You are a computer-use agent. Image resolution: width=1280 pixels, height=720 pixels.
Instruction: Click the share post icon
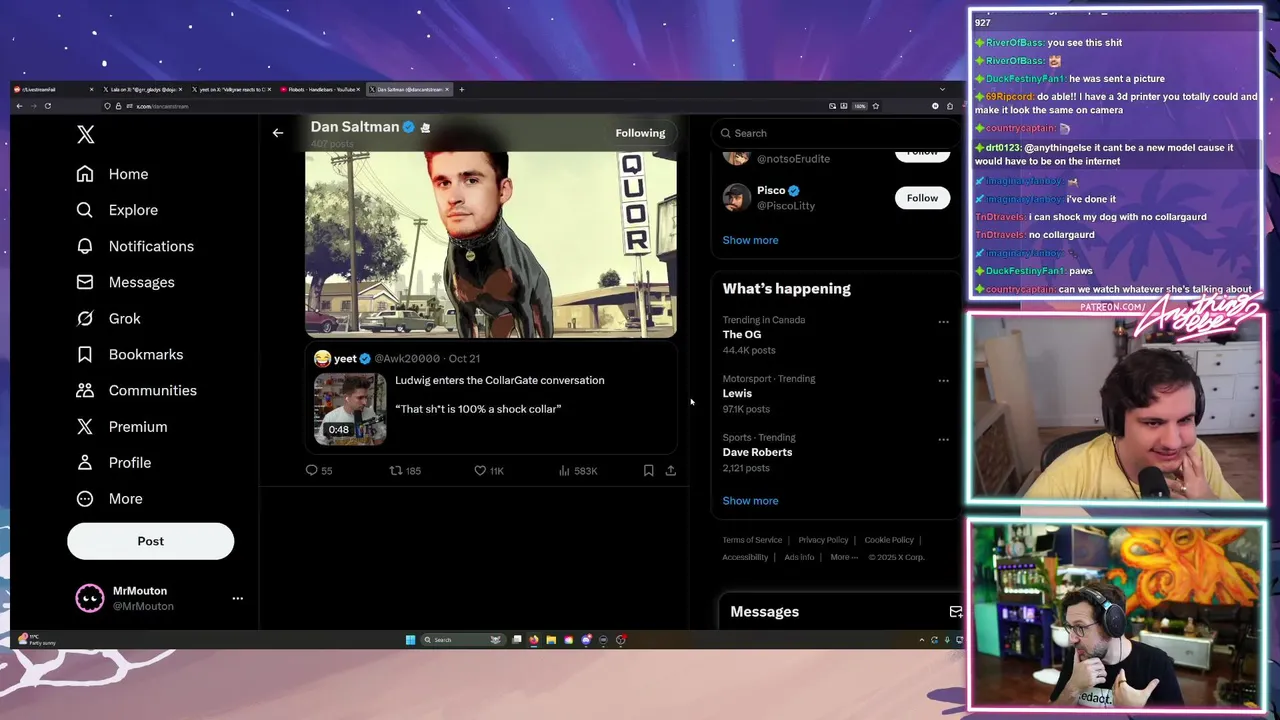tap(671, 470)
